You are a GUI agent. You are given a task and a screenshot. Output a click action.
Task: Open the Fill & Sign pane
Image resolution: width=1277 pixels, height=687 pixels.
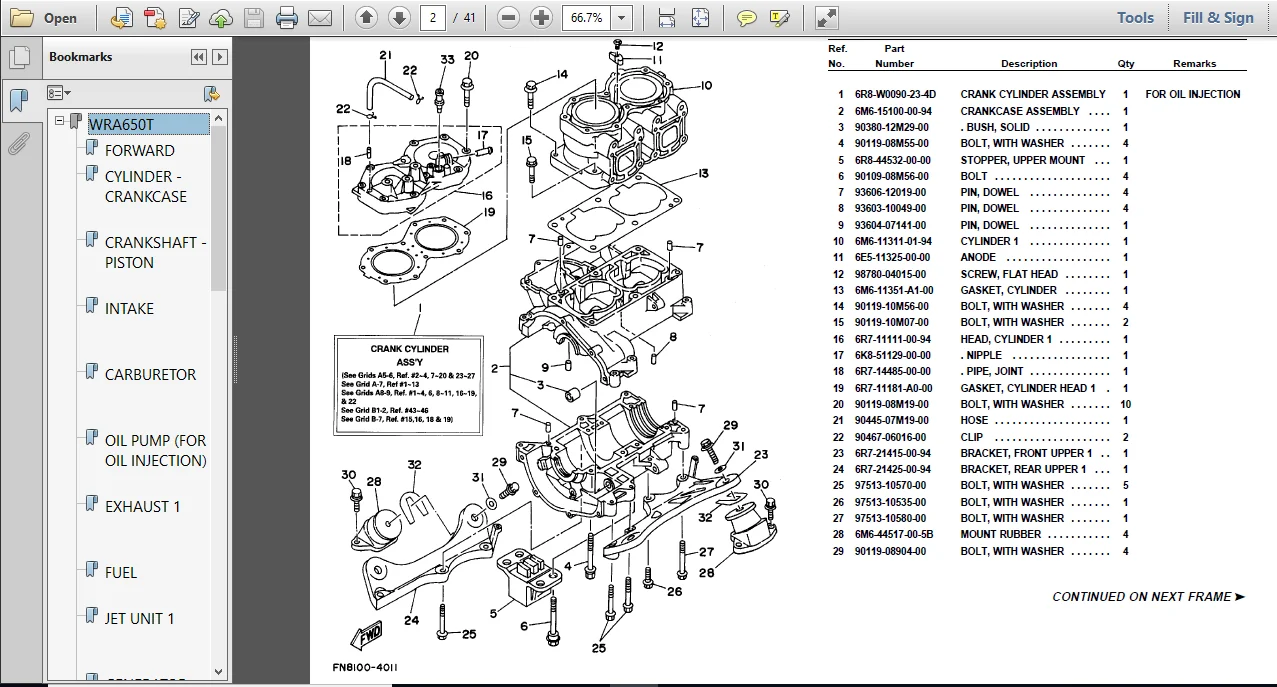(1218, 17)
